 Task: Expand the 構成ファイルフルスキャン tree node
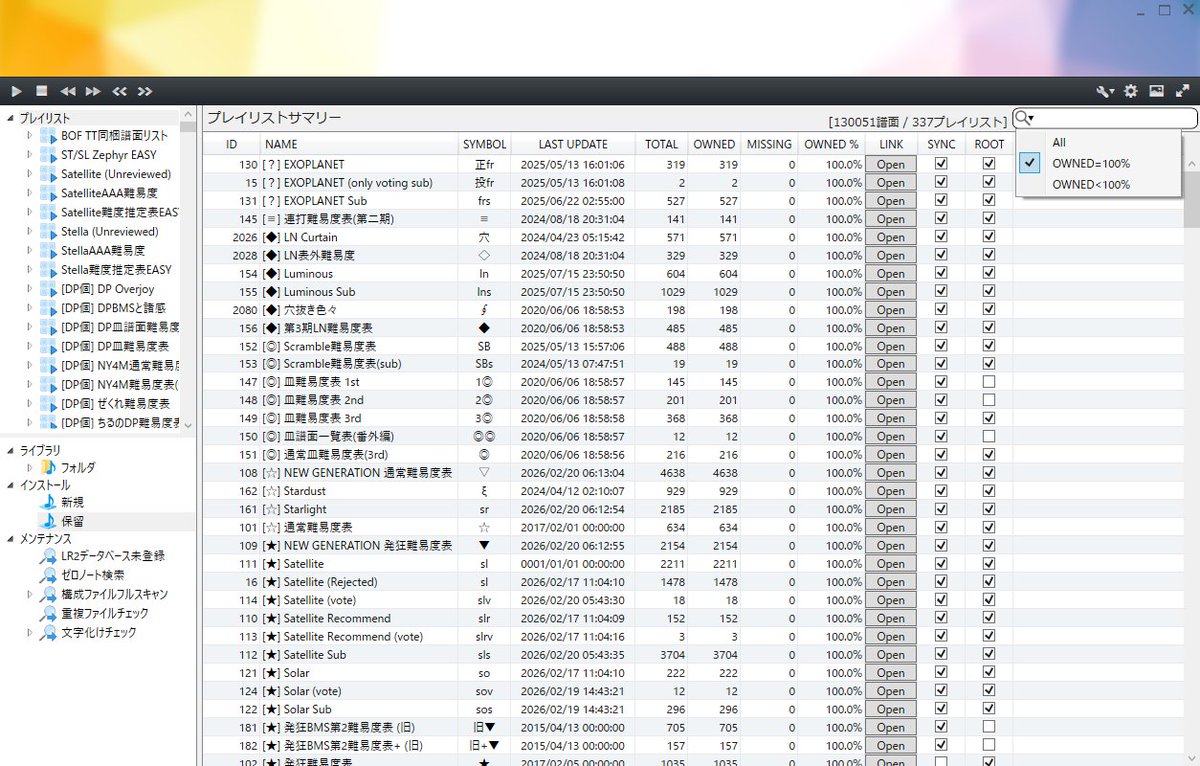pyautogui.click(x=29, y=594)
